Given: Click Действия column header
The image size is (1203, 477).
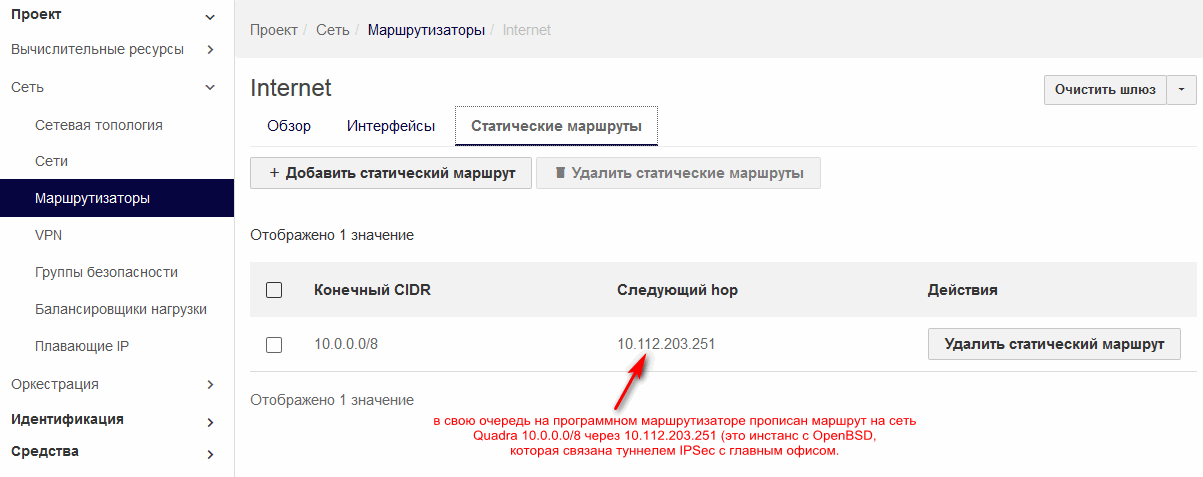Looking at the screenshot, I should [963, 290].
